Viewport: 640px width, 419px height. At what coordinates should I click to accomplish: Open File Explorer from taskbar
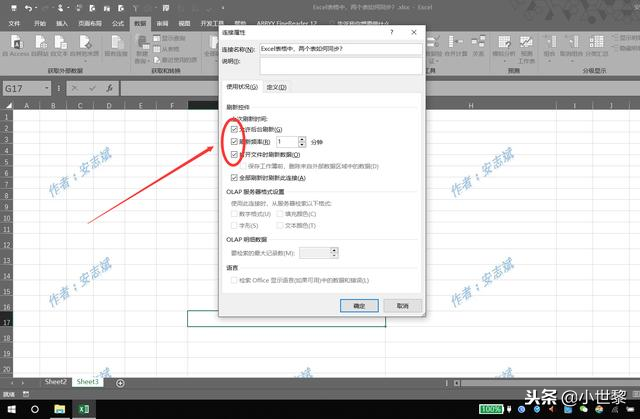(60, 409)
